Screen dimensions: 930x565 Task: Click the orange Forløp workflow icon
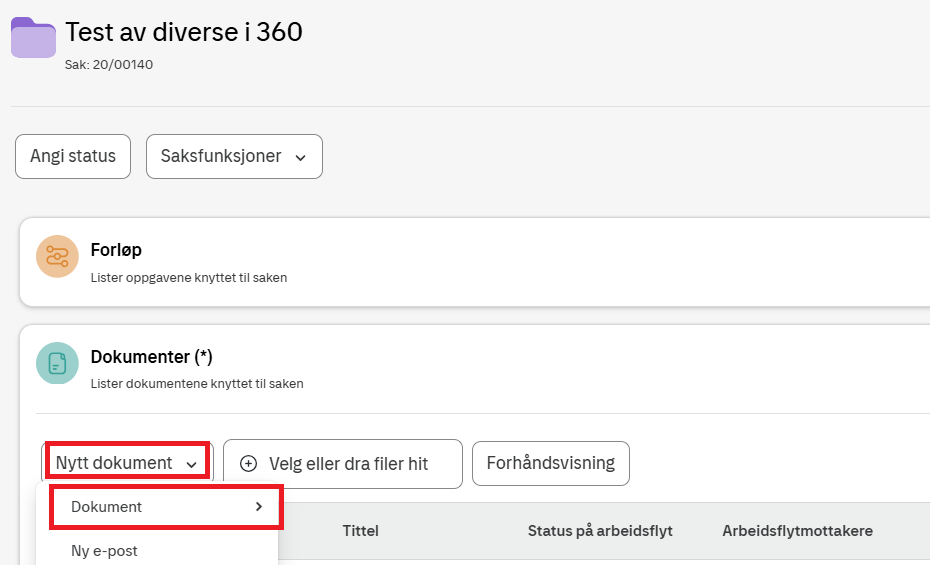point(57,257)
